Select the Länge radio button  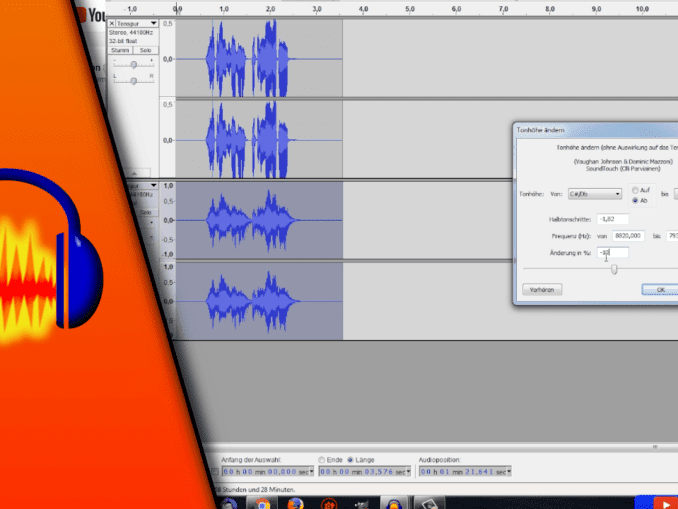350,459
